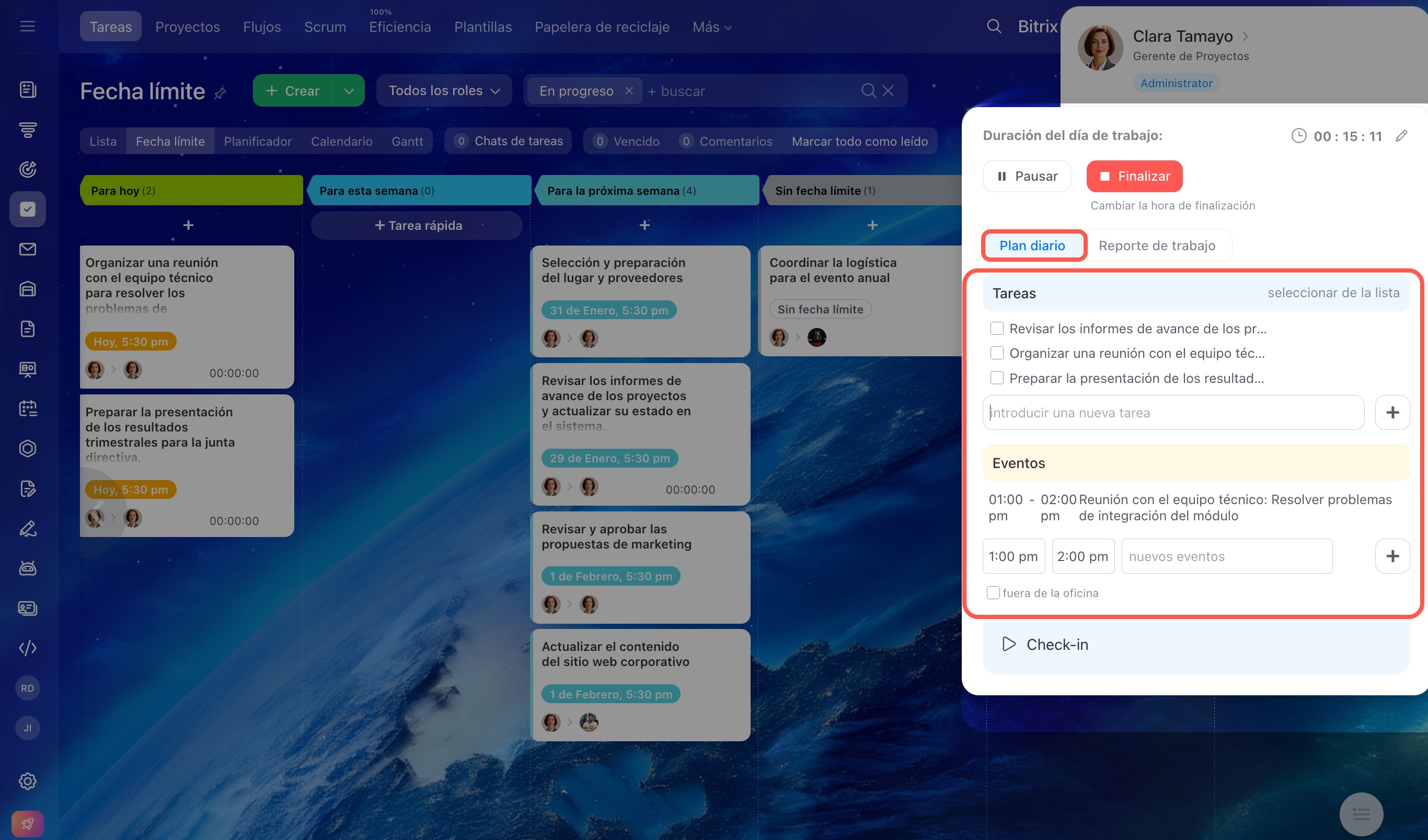Click 'seleccionar de la lista' link

[1333, 293]
